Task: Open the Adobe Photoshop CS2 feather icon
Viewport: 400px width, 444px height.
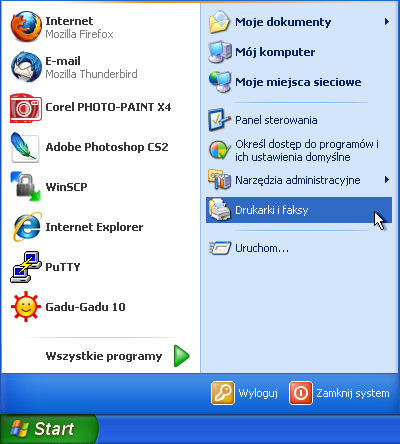Action: coord(25,147)
